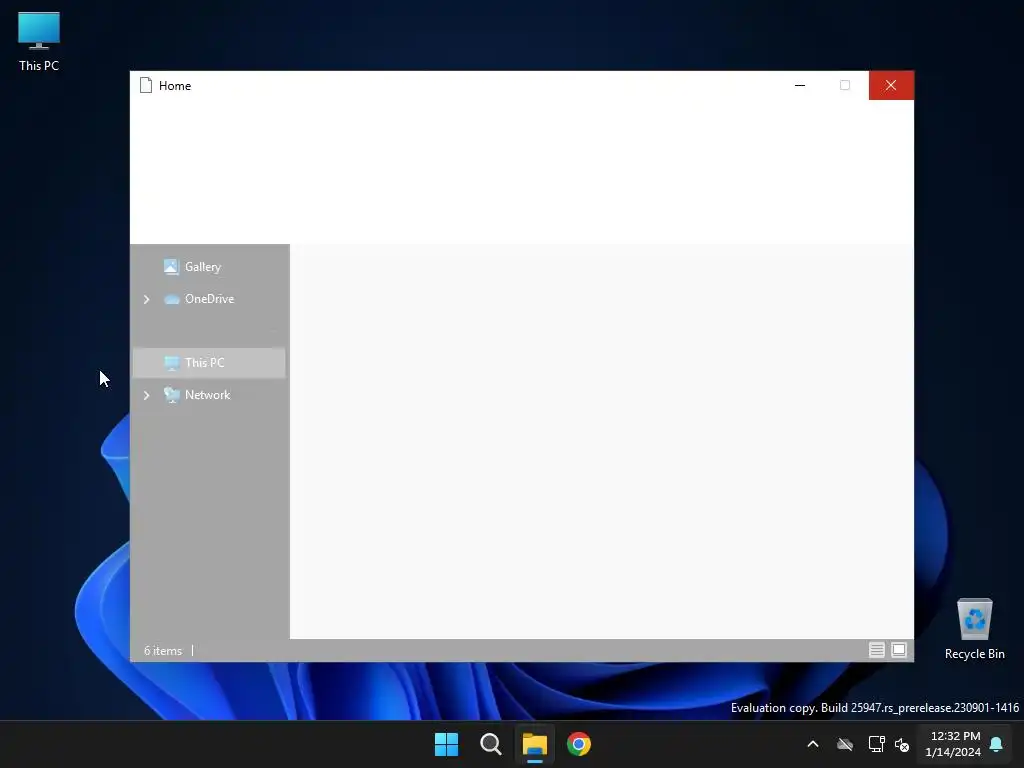This screenshot has width=1024, height=768.
Task: Open the clock and date flyout
Action: 953,744
